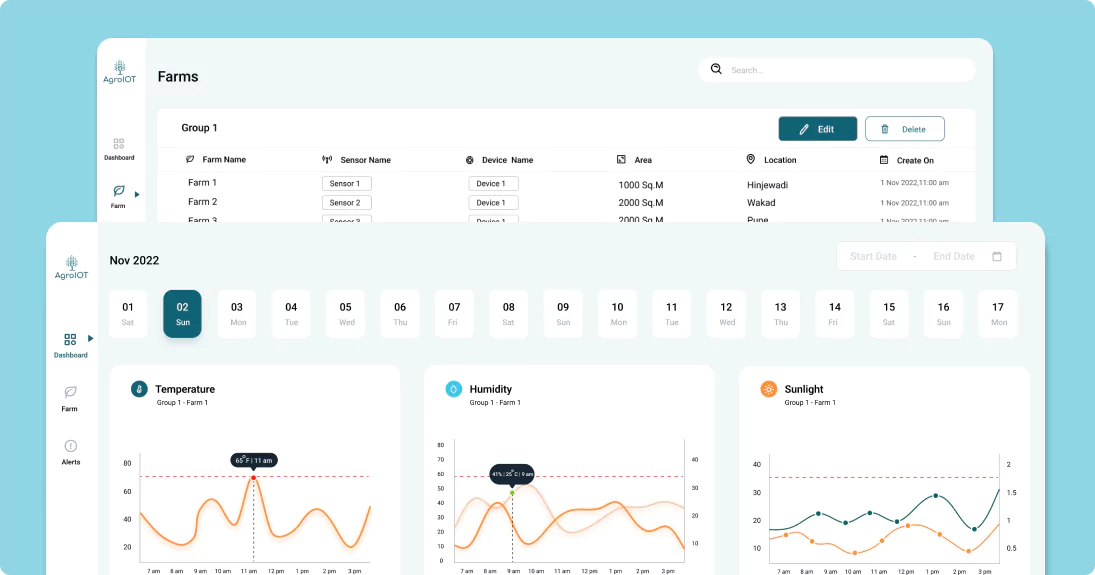Select date 09 Sun
The image size is (1095, 575).
[x=563, y=314]
